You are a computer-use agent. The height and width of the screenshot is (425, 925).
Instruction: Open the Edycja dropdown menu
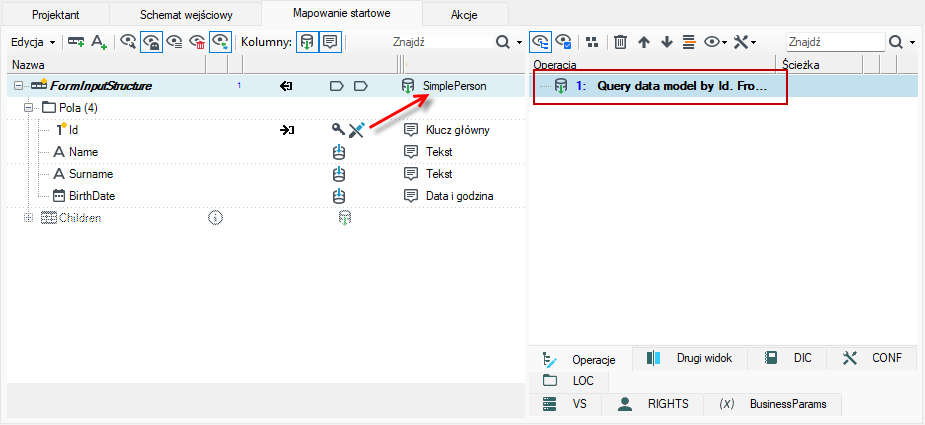[x=33, y=42]
